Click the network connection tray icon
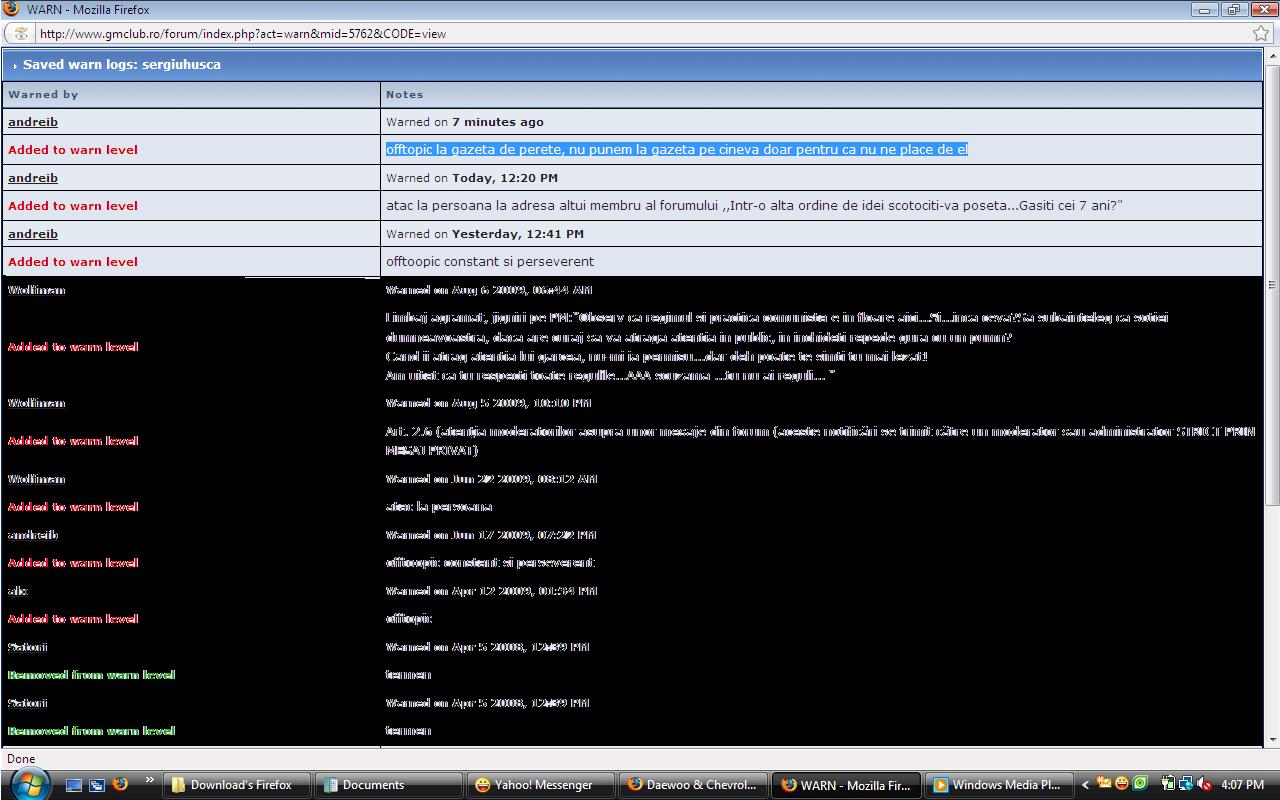Image resolution: width=1280 pixels, height=800 pixels. pos(1186,785)
